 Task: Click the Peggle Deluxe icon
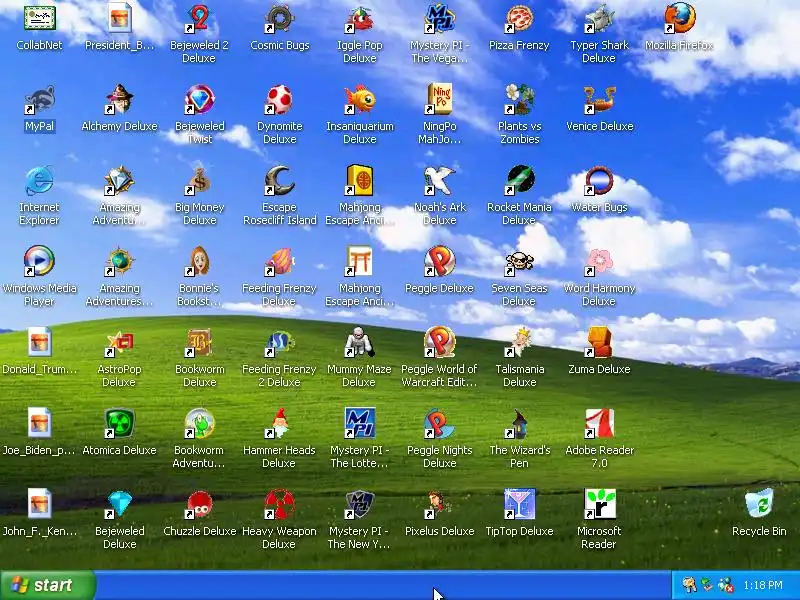pos(439,261)
